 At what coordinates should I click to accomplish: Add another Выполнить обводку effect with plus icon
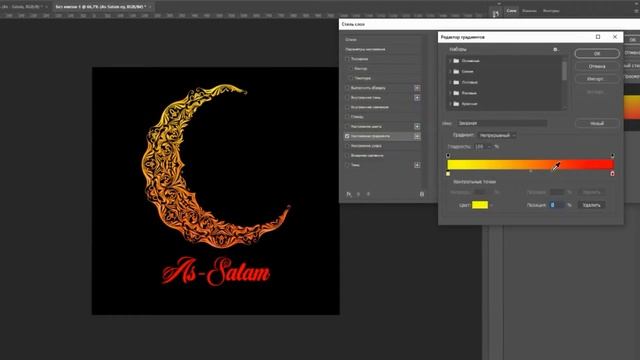[417, 88]
